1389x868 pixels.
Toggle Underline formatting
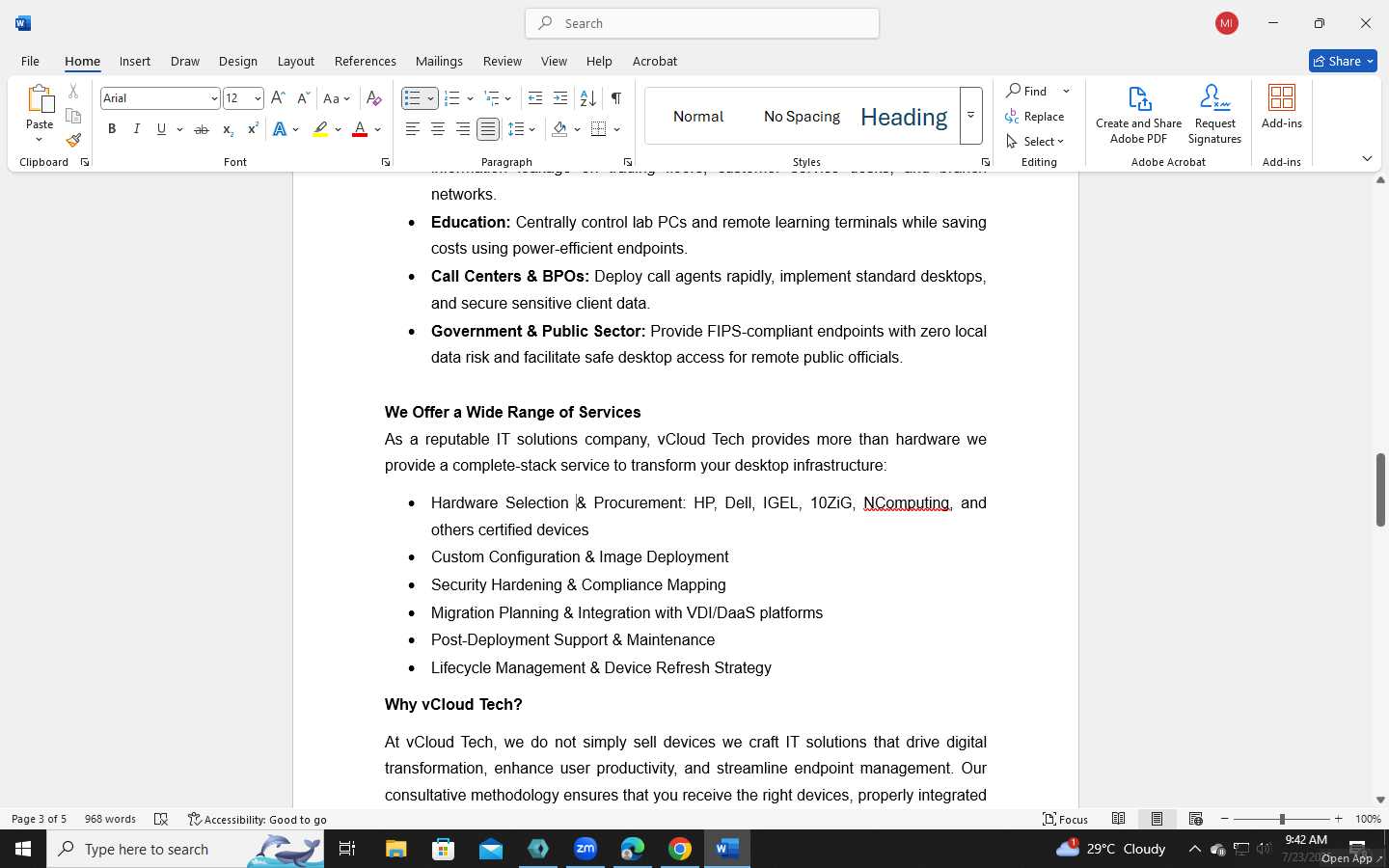(161, 129)
